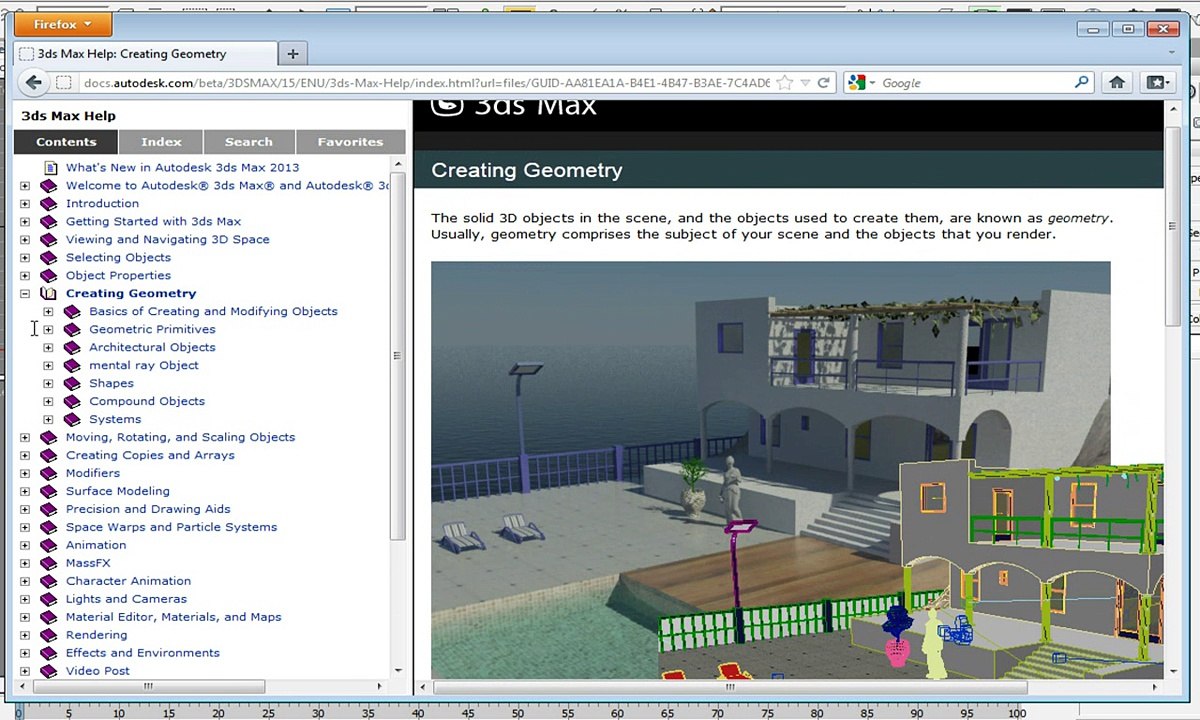Expand the Modifiers tree node
Image resolution: width=1200 pixels, height=720 pixels.
click(25, 473)
